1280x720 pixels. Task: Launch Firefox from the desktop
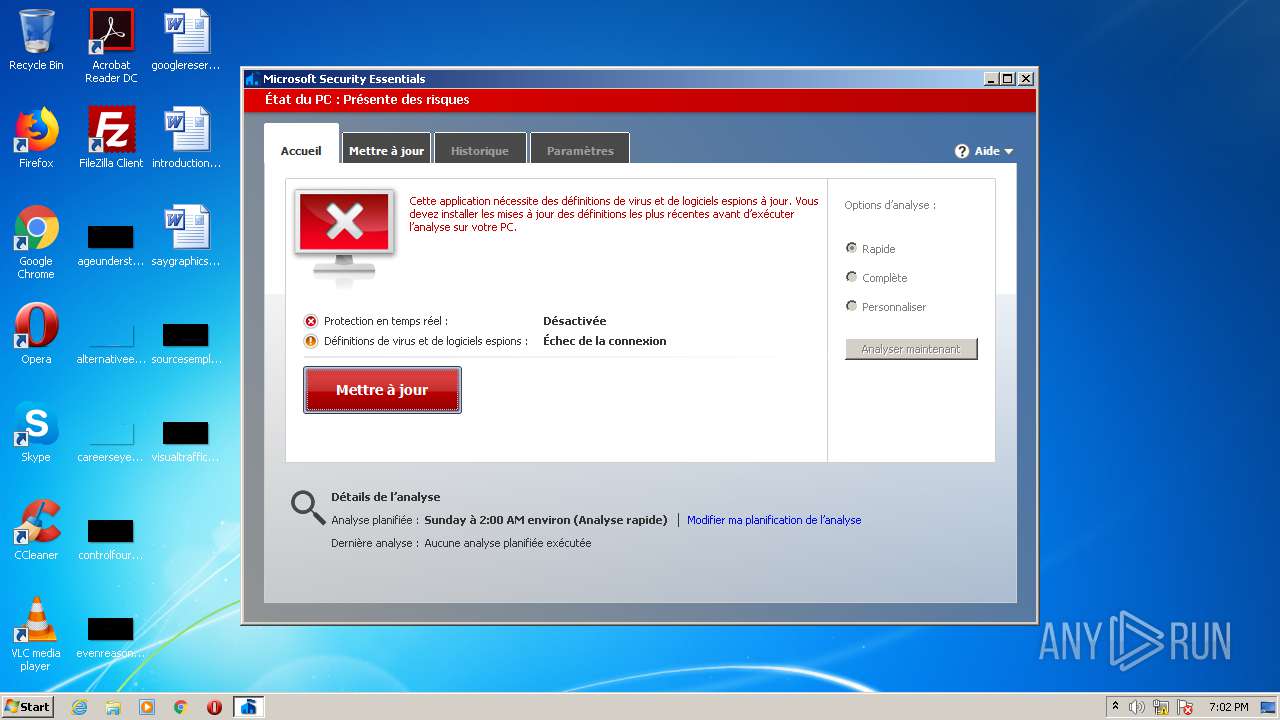coord(36,138)
